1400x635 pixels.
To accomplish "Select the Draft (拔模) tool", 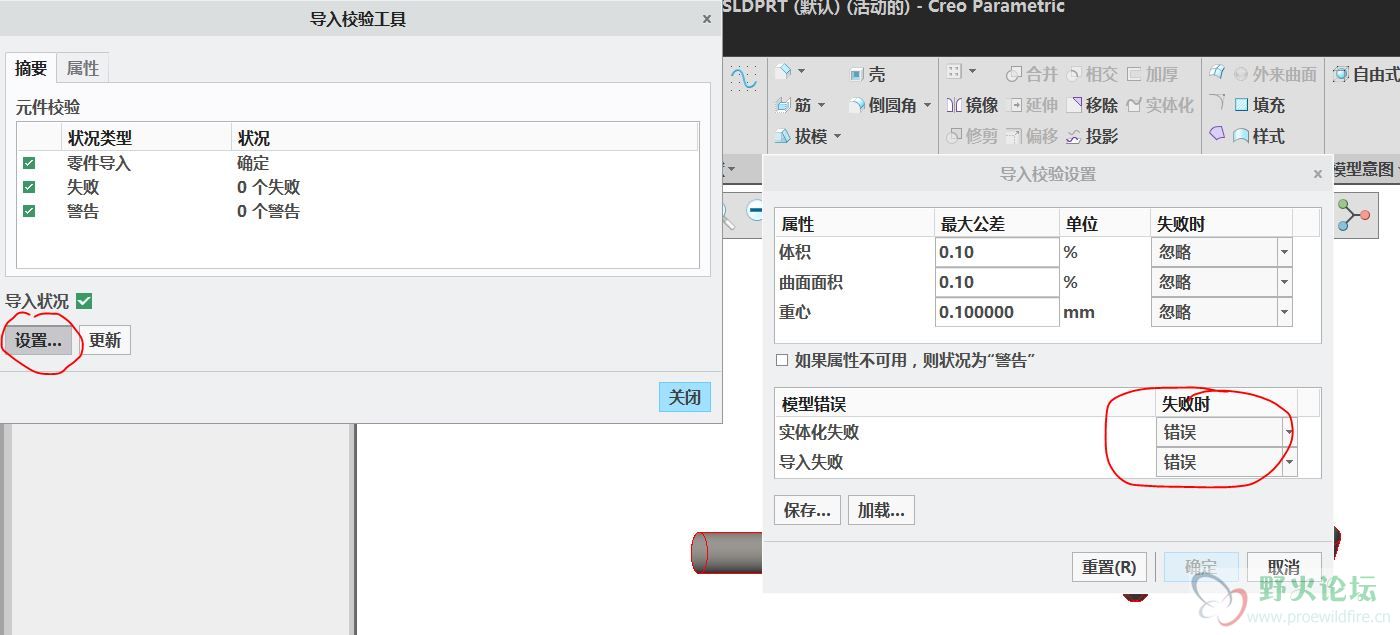I will pyautogui.click(x=802, y=136).
